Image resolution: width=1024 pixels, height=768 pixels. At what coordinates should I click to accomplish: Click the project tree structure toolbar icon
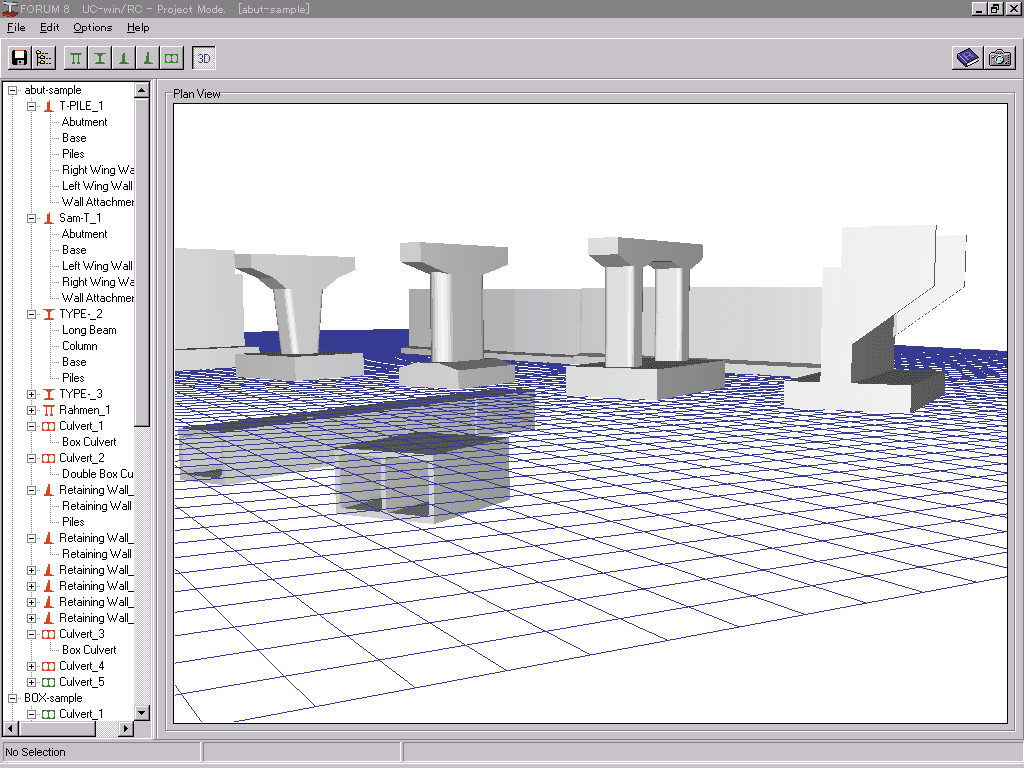click(44, 59)
